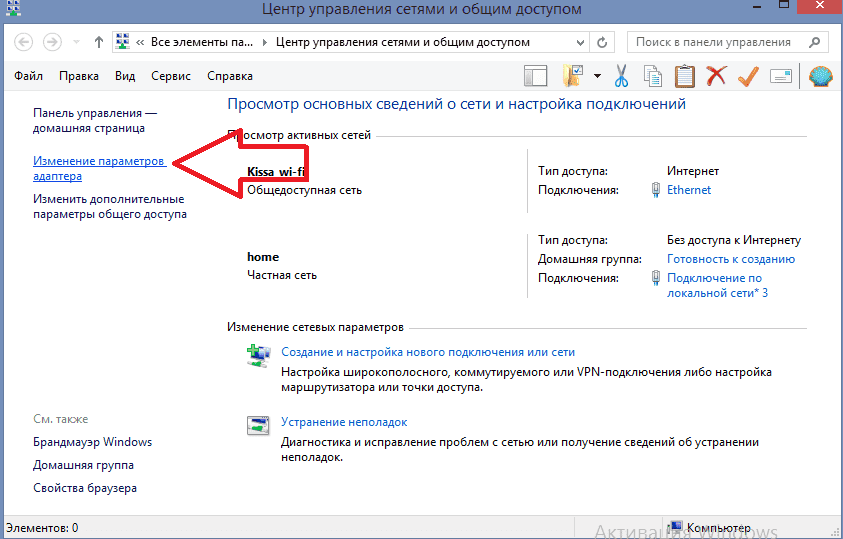Click the Forward navigation arrow
The image size is (843, 539).
coord(52,42)
